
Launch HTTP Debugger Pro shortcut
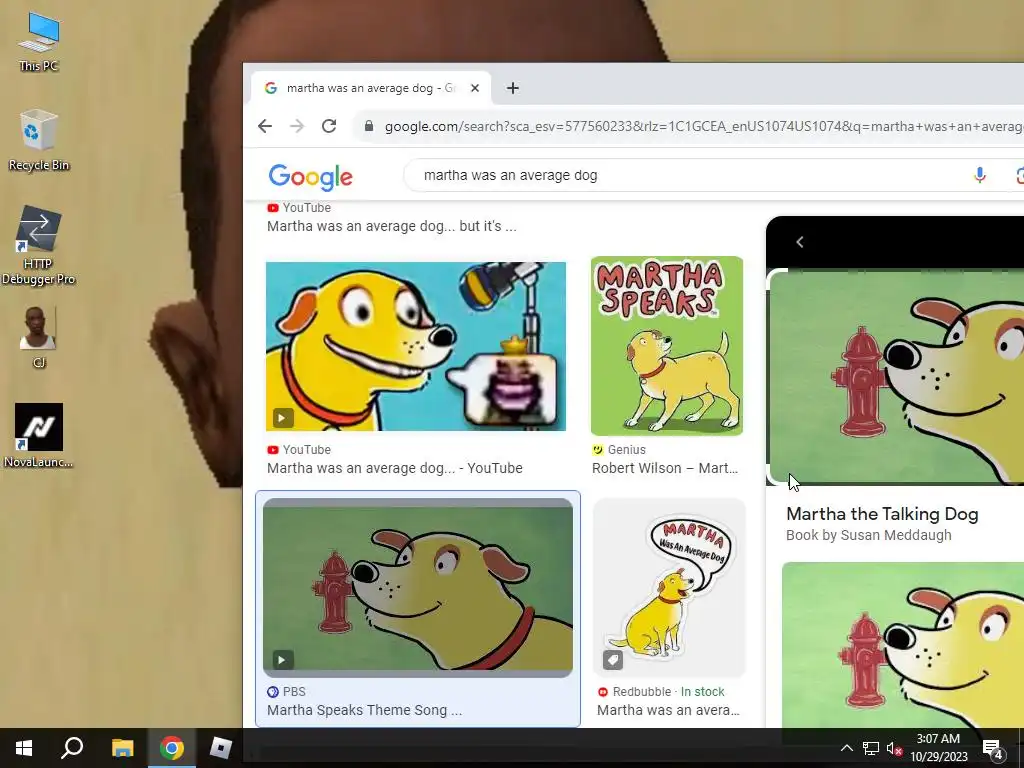[39, 246]
